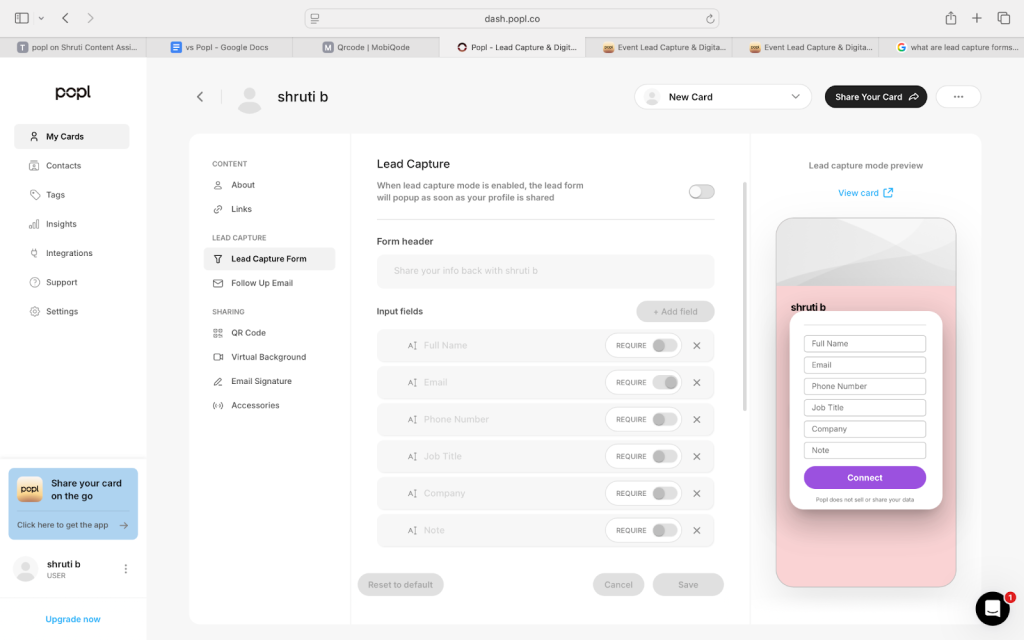1024x640 pixels.
Task: Open Safari sidebar dropdown chevron
Action: point(41,18)
